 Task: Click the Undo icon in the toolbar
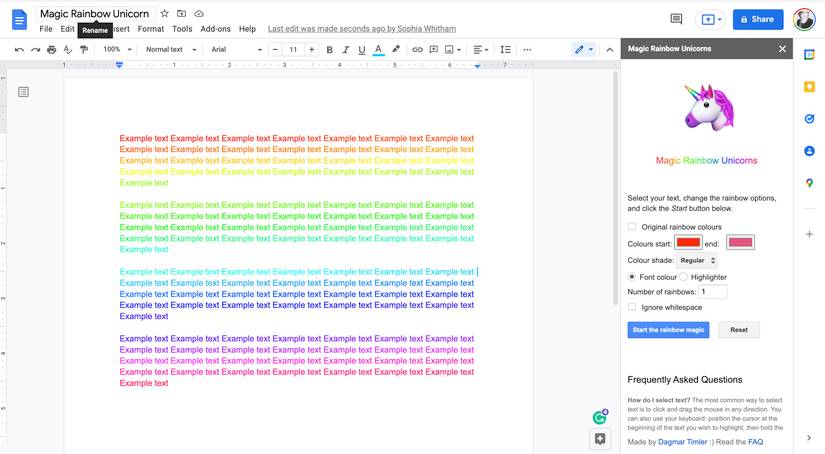pyautogui.click(x=19, y=49)
